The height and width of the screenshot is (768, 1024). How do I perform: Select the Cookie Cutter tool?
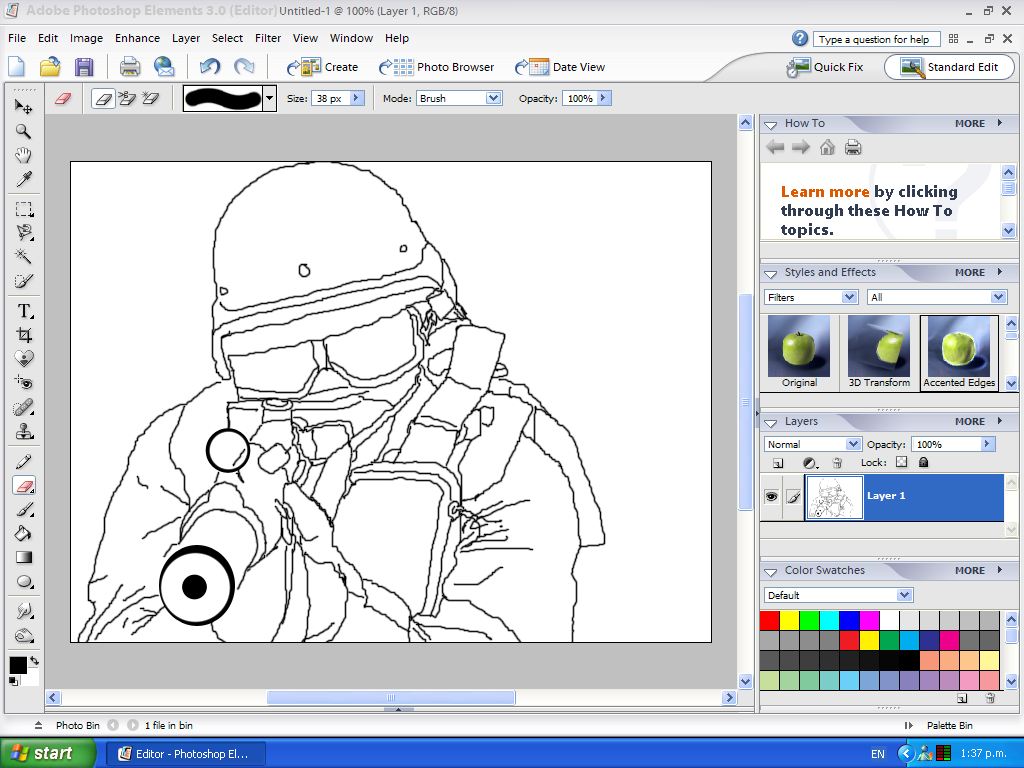click(24, 359)
